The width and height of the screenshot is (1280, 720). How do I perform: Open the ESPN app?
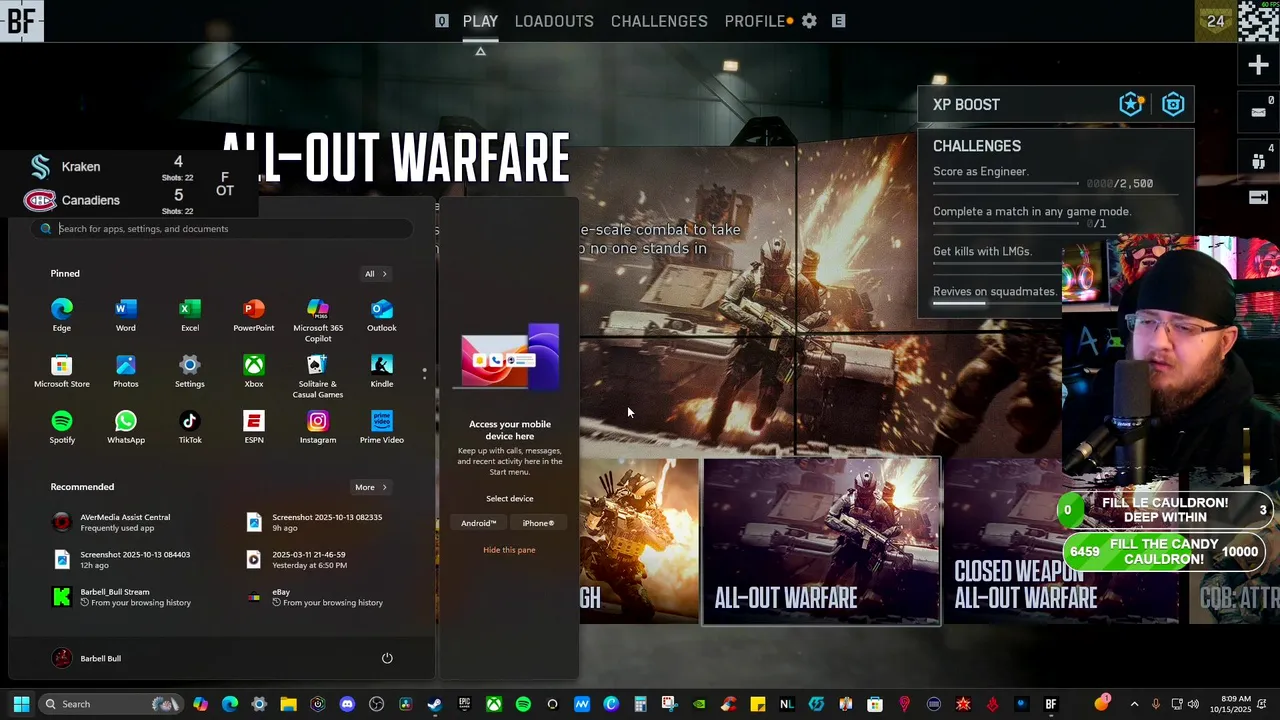[254, 427]
